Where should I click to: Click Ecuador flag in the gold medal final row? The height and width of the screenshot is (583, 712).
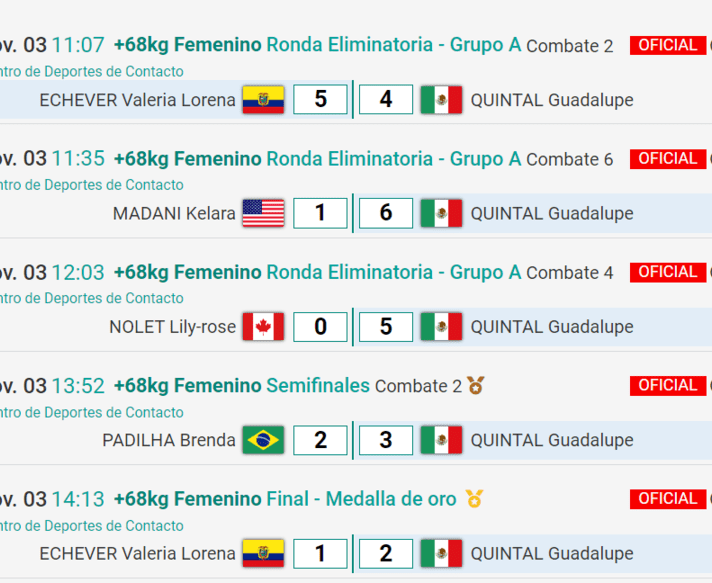pos(263,553)
